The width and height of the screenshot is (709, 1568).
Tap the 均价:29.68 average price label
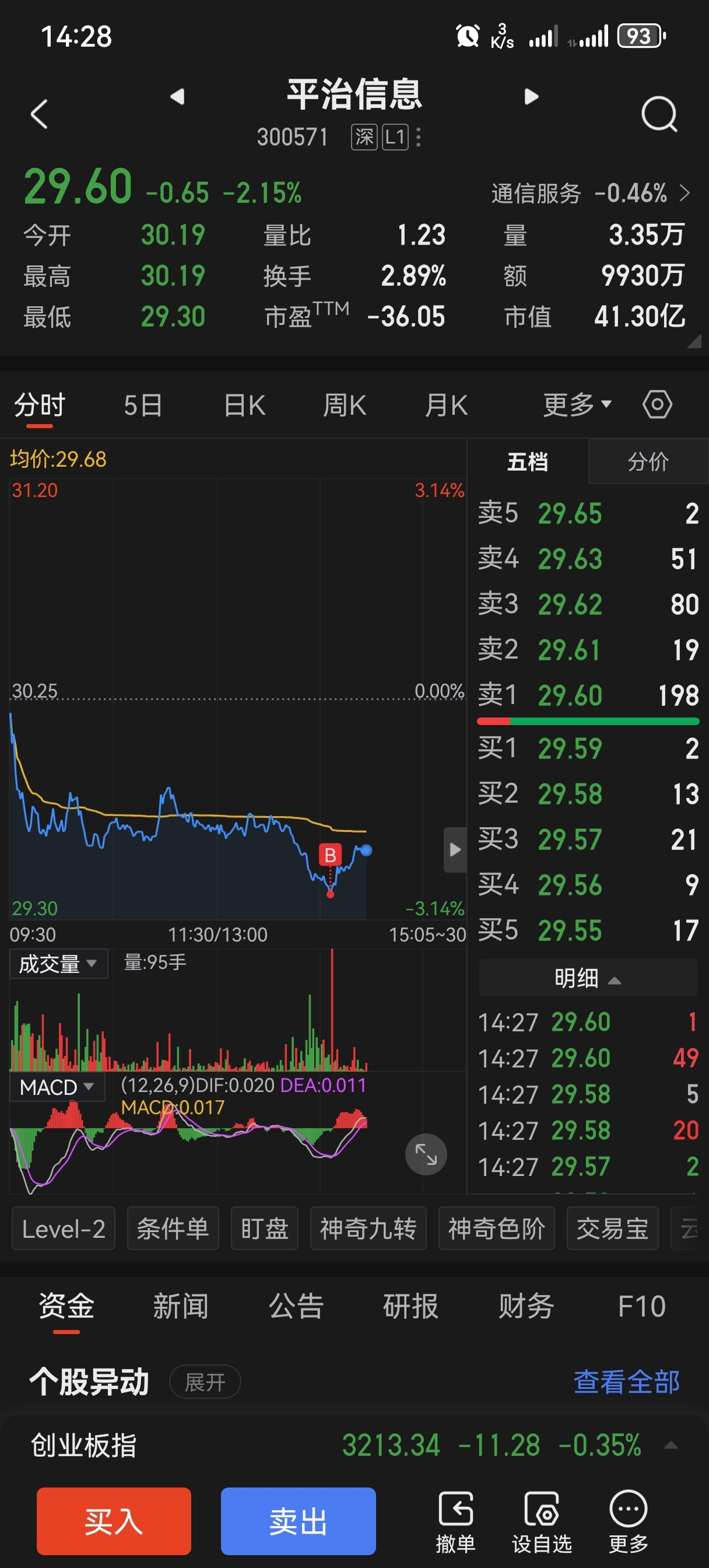(58, 459)
